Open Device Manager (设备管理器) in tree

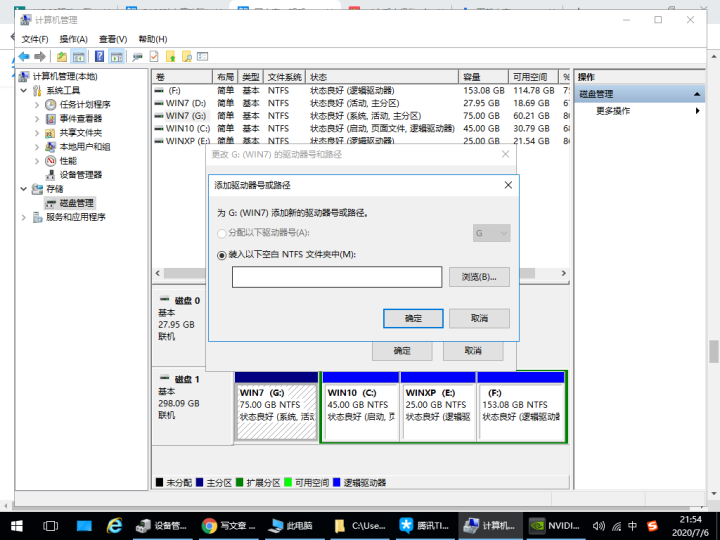81,175
